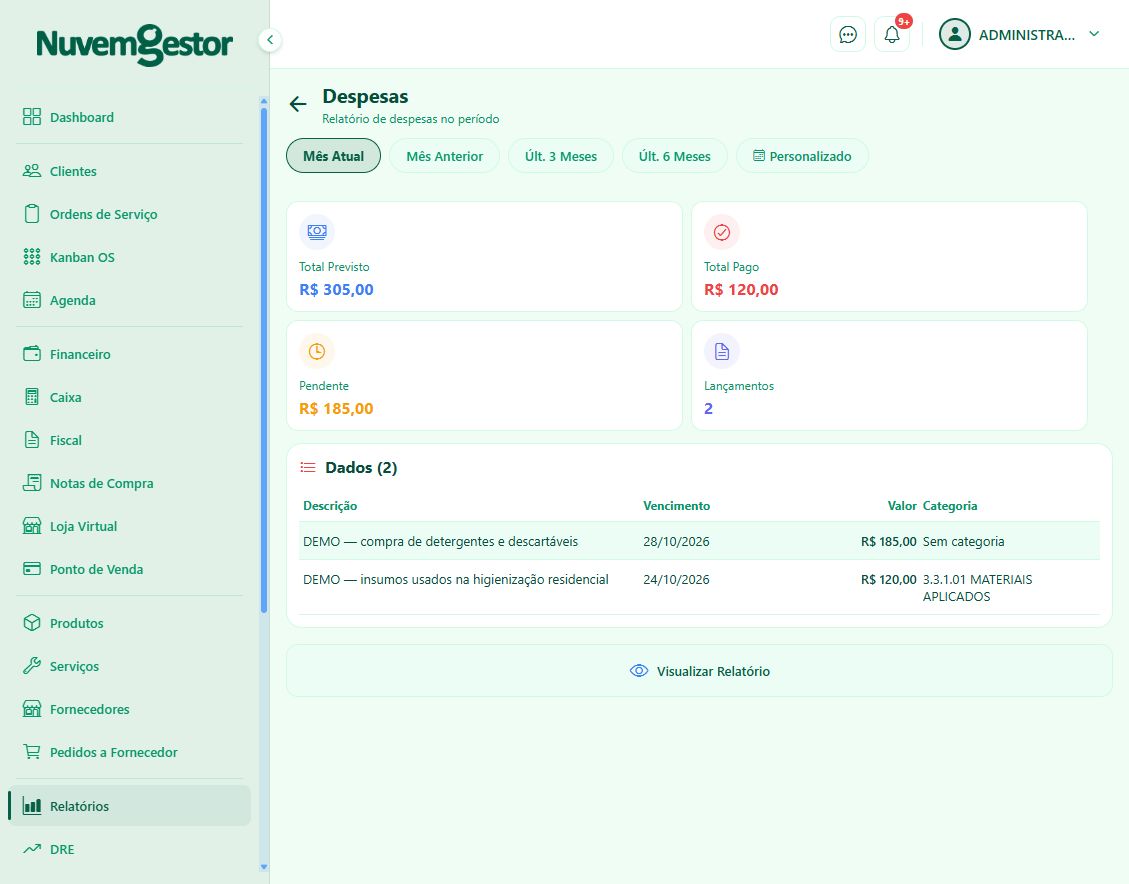Image resolution: width=1129 pixels, height=884 pixels.
Task: Select the row 'DEMO — insumos usados na higienização residencial'
Action: coord(699,587)
